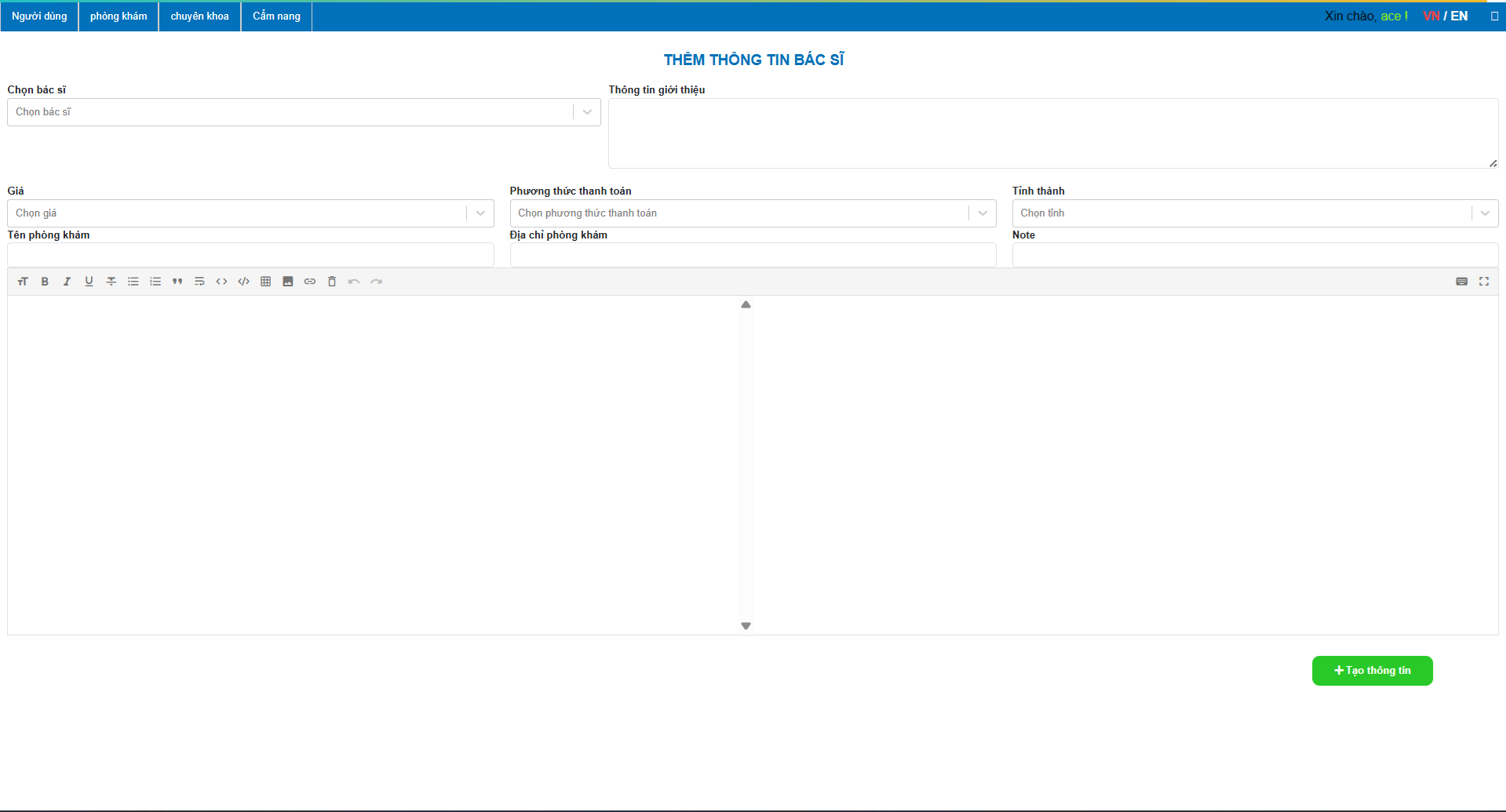This screenshot has height=812, width=1506.
Task: Open the payment method dropdown
Action: tap(752, 213)
